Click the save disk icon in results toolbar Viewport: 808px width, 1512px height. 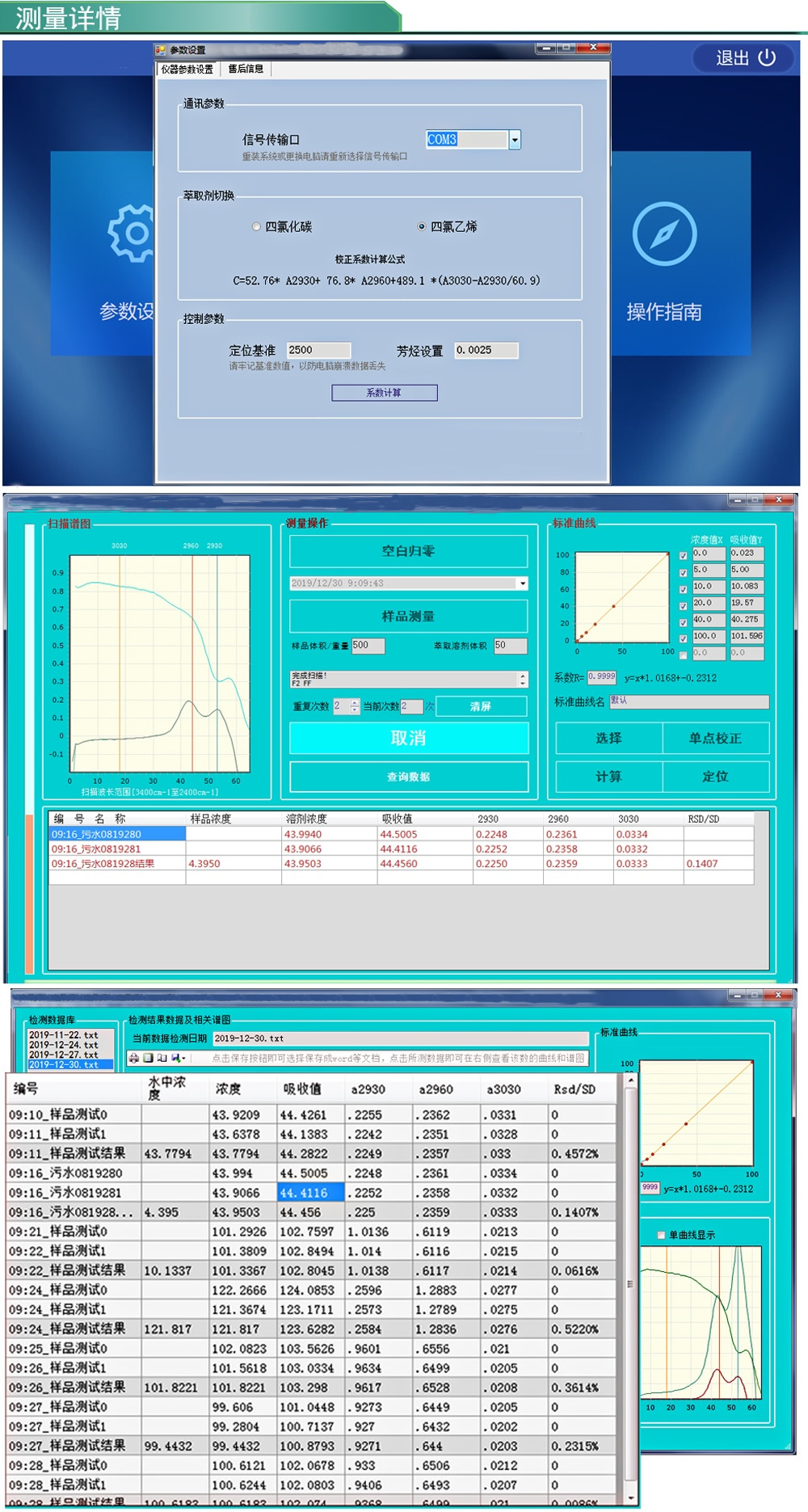(176, 1058)
